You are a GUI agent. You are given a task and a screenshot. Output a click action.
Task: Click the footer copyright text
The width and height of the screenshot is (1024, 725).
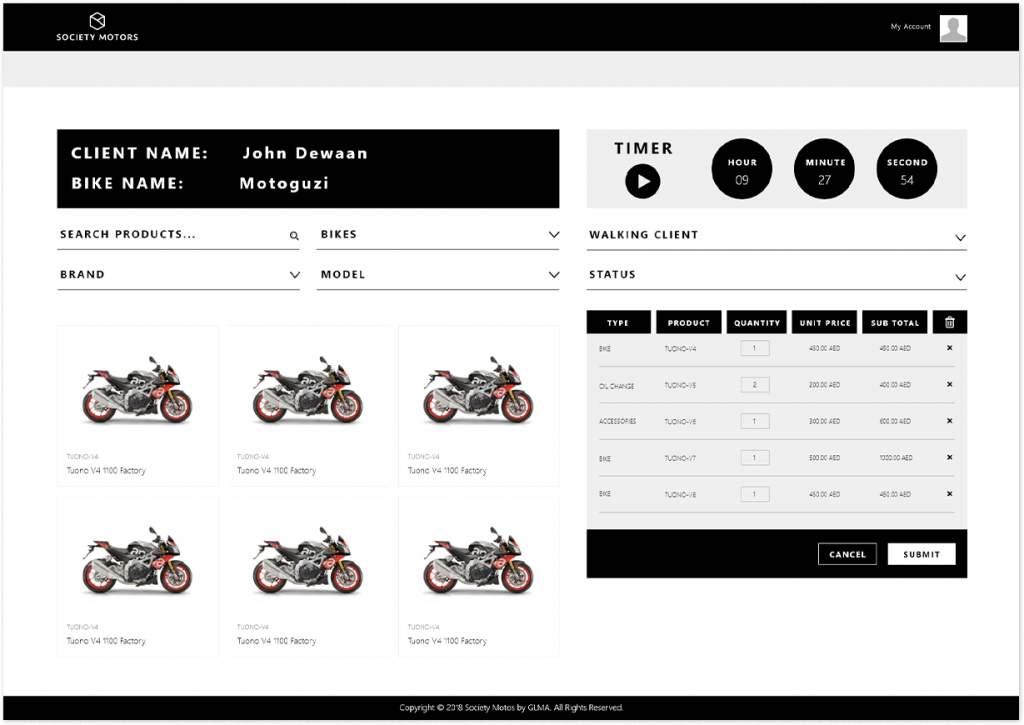point(511,707)
